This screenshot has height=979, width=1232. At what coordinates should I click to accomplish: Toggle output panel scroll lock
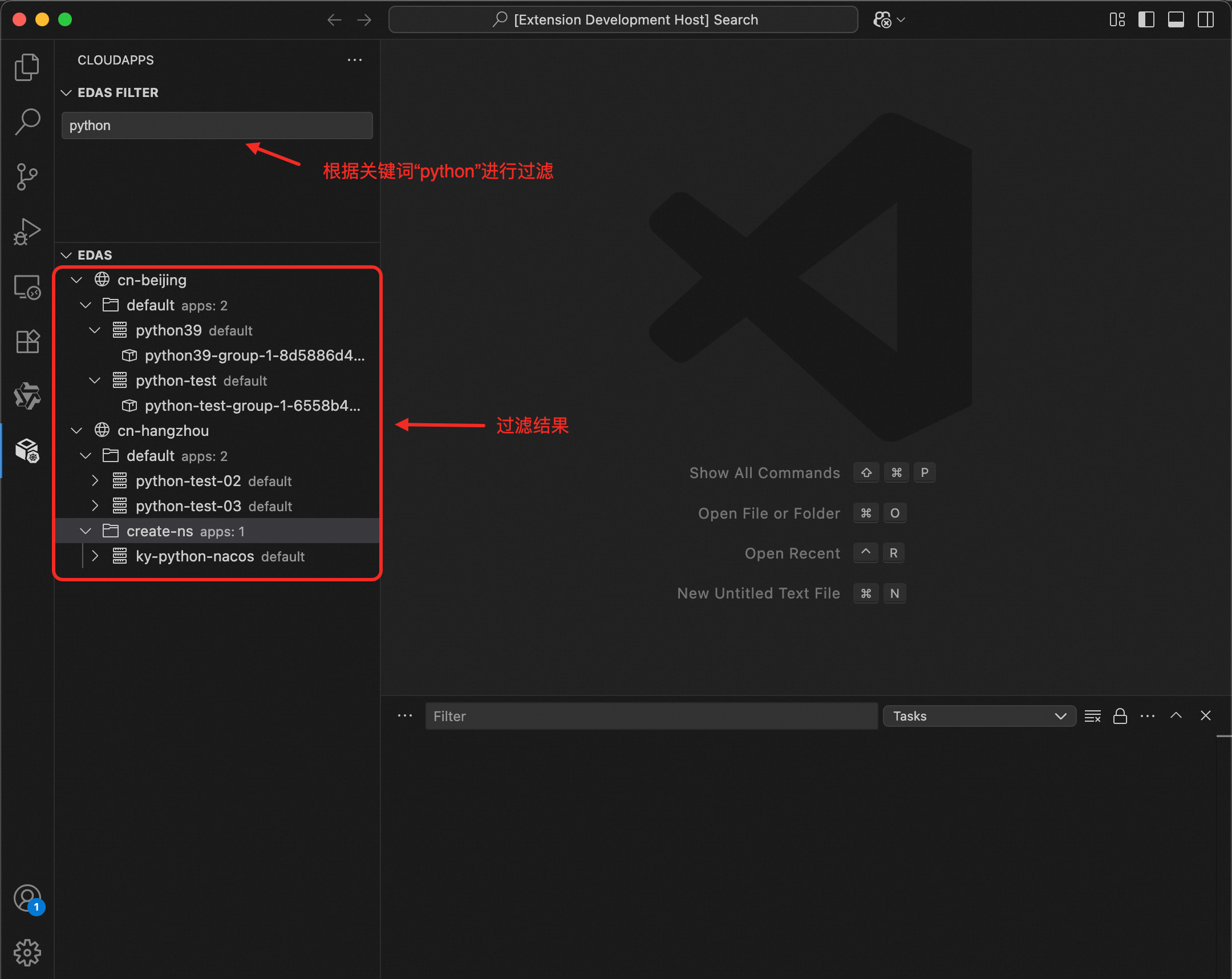point(1120,716)
